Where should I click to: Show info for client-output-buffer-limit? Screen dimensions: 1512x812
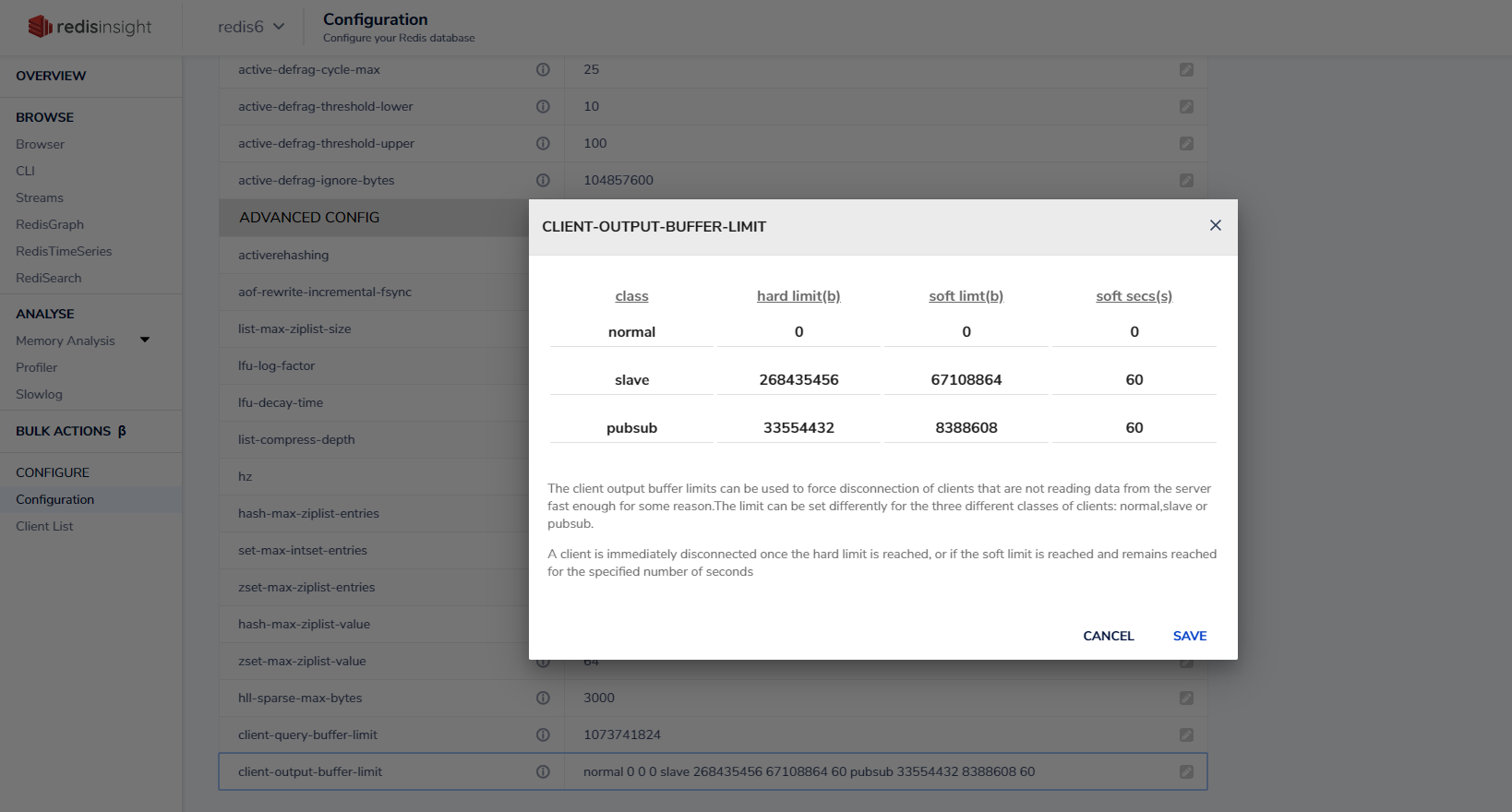pyautogui.click(x=543, y=771)
